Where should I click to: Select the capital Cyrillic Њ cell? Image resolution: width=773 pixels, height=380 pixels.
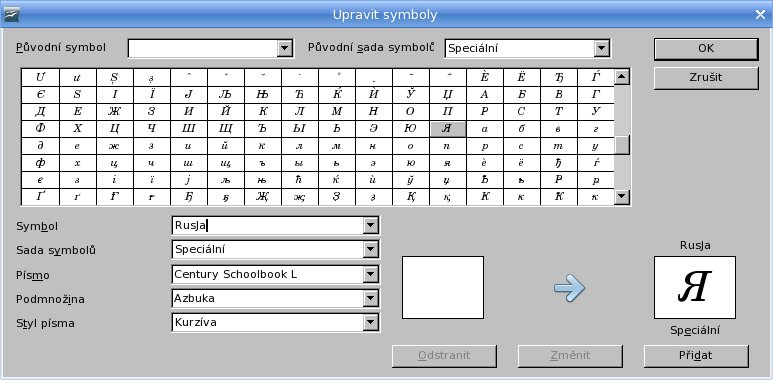coord(262,95)
